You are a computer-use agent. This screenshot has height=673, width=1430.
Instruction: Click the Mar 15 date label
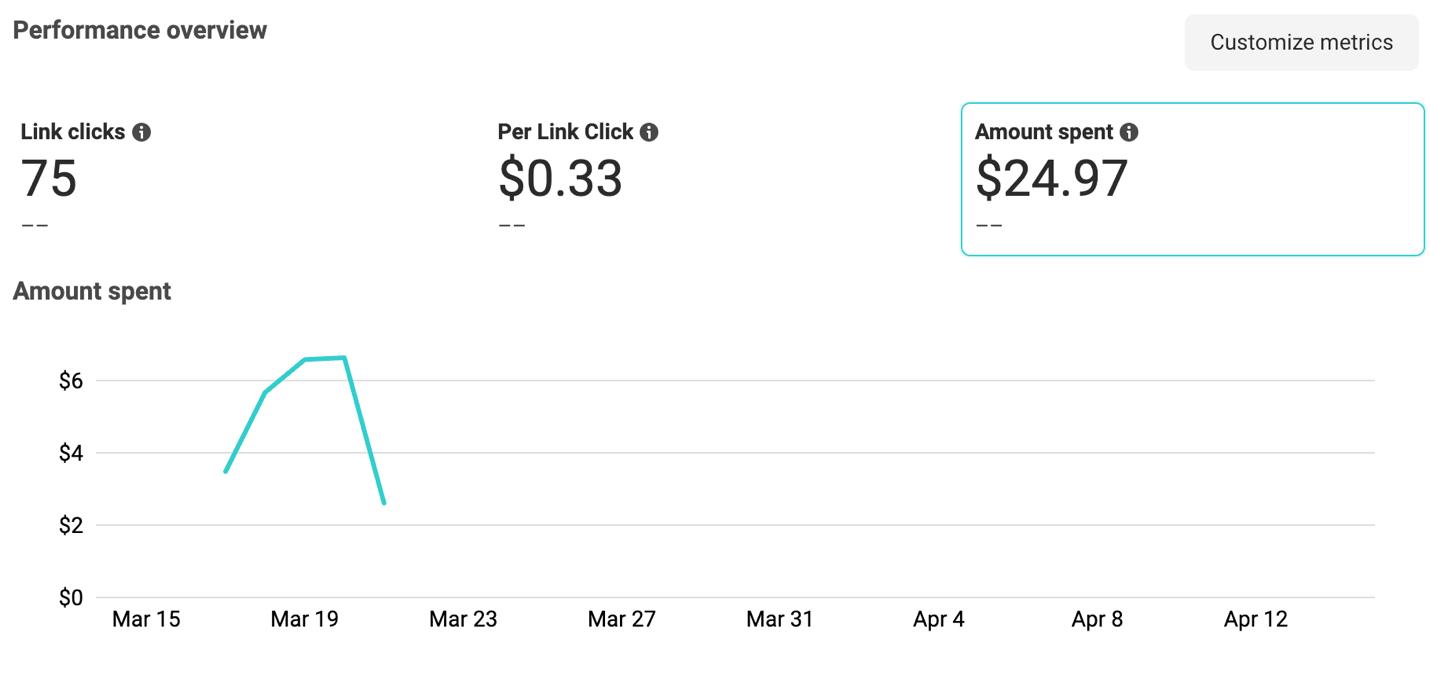tap(146, 619)
